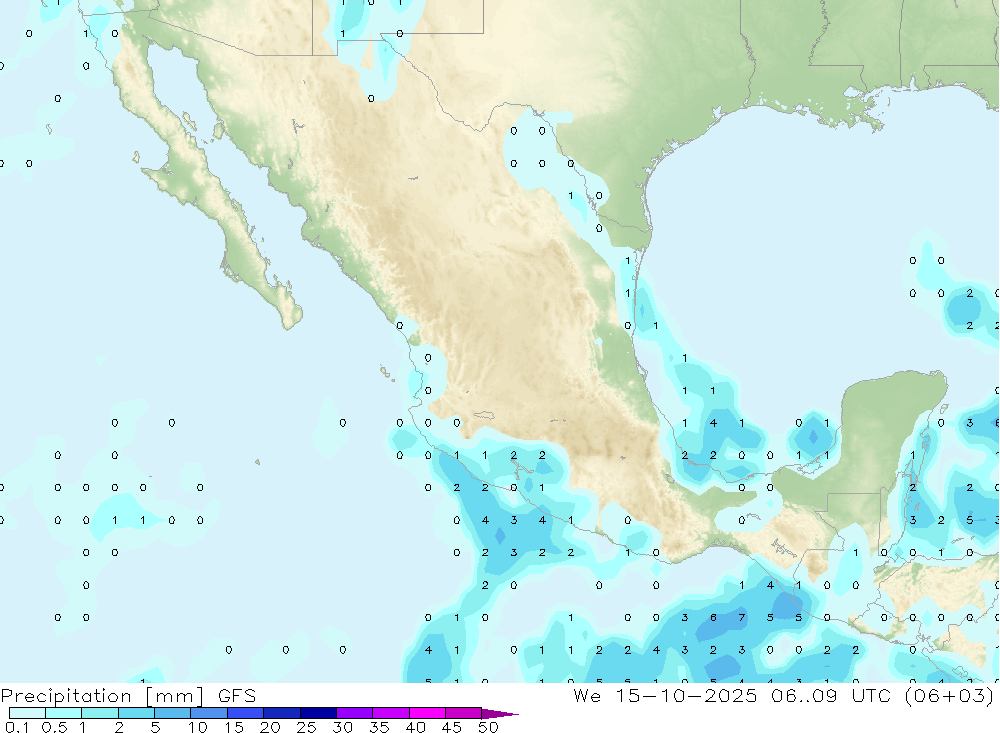Click the legend swatch between 10 and 15

point(209,713)
